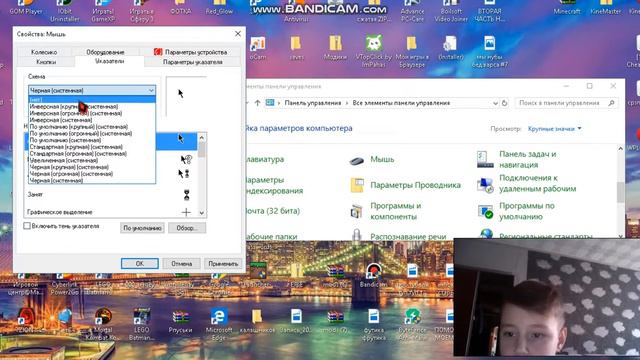This screenshot has height=360, width=640.
Task: Click the refresh button beside the address bar
Action: [504, 103]
